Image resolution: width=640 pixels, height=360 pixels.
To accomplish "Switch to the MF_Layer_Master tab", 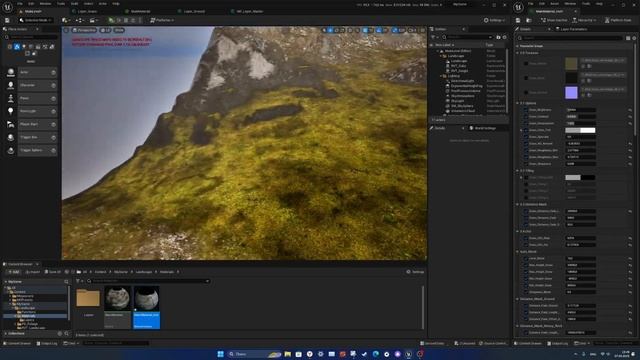I will pyautogui.click(x=250, y=11).
